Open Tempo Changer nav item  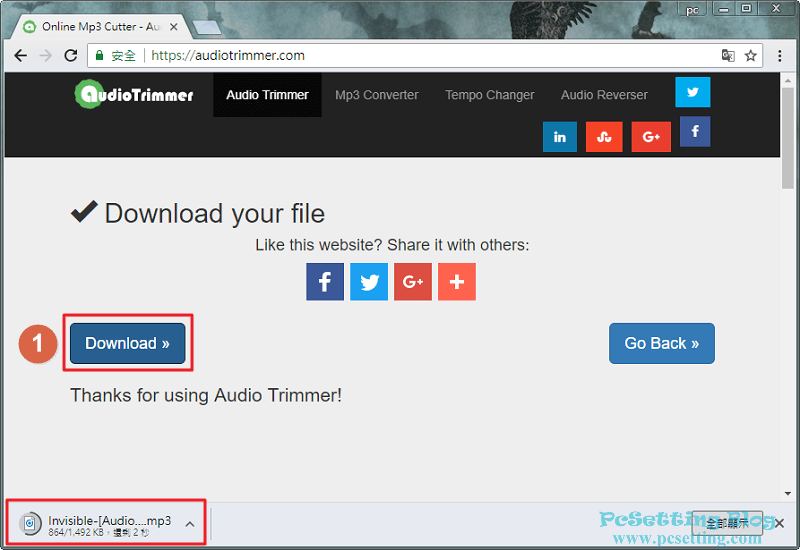click(x=490, y=95)
